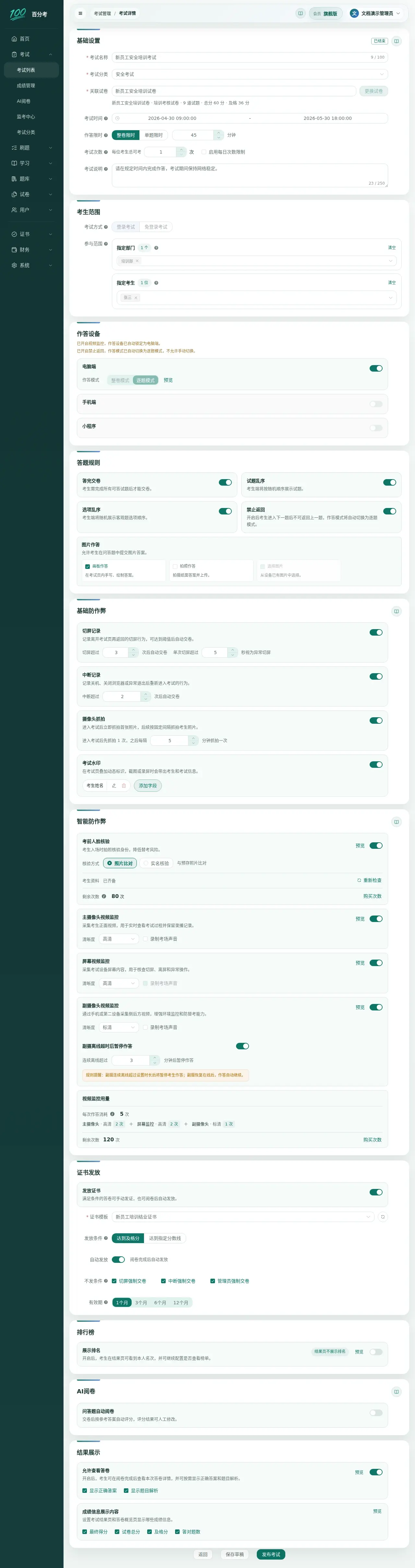The width and height of the screenshot is (415, 1568).
Task: Click the 重新检查 refresh icon
Action: pos(359,880)
